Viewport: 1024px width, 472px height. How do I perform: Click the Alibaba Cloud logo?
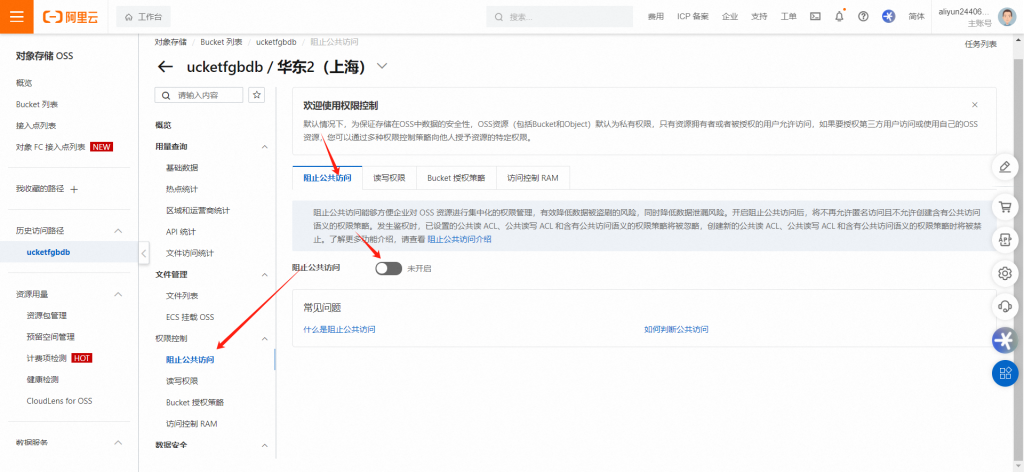click(70, 17)
